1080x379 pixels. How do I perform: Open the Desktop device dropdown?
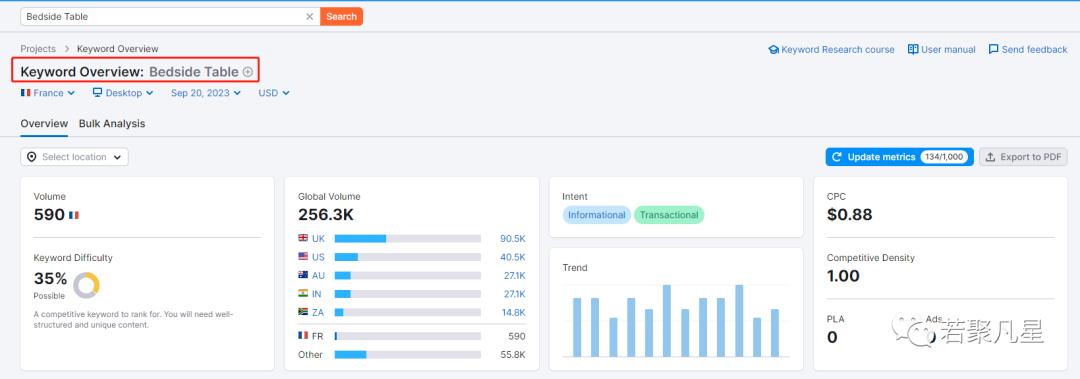[123, 92]
